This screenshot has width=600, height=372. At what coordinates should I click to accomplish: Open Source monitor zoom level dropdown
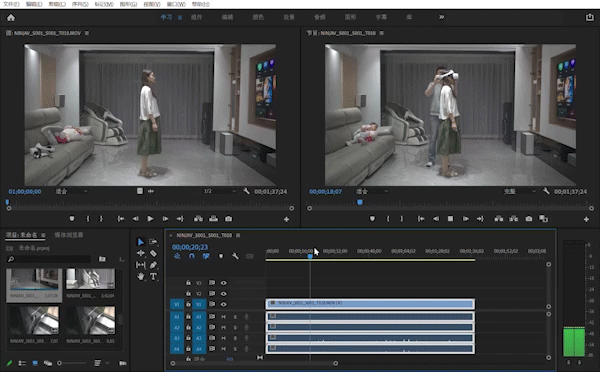point(71,191)
